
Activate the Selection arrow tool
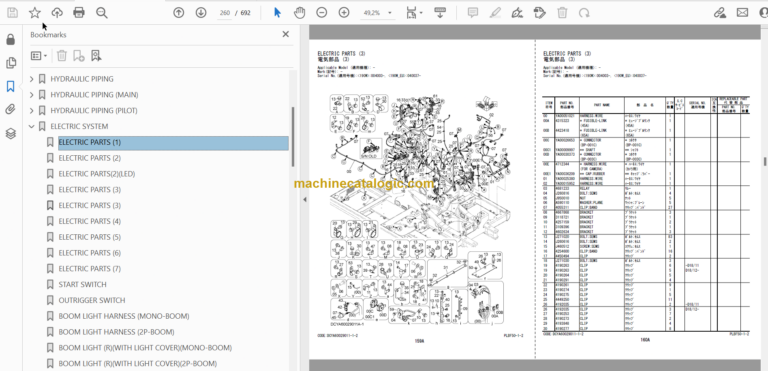coord(277,13)
